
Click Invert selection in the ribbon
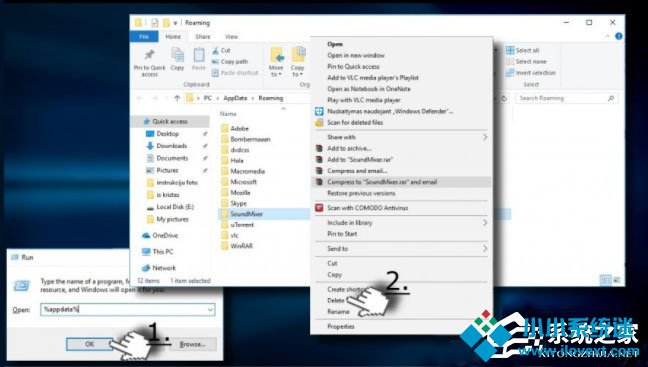[x=531, y=73]
